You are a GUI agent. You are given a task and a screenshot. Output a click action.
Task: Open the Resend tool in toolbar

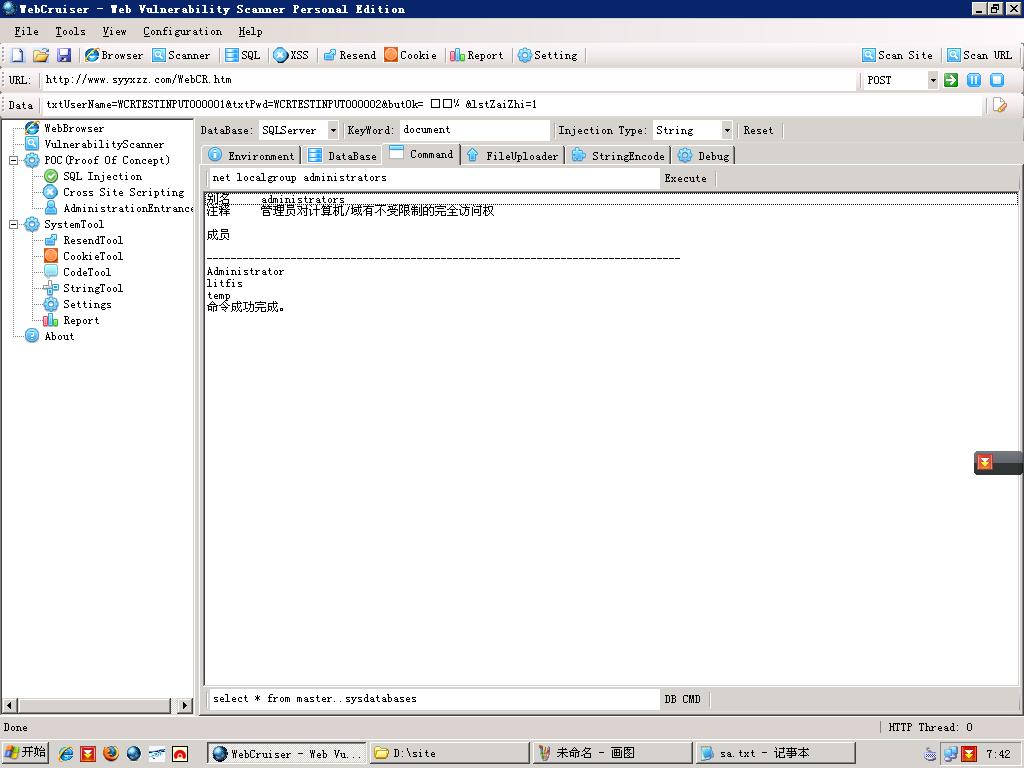(x=349, y=56)
